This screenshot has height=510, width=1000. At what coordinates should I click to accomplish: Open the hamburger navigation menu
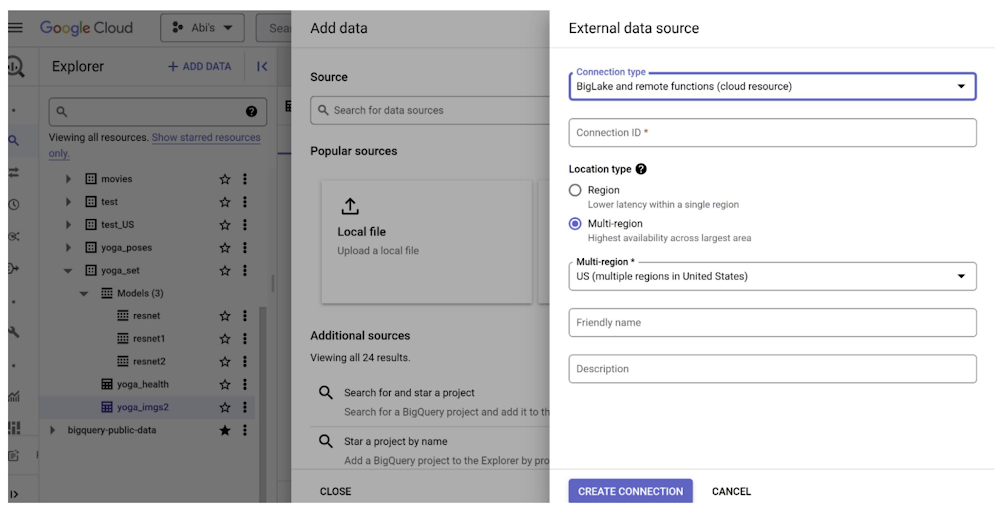(x=15, y=28)
